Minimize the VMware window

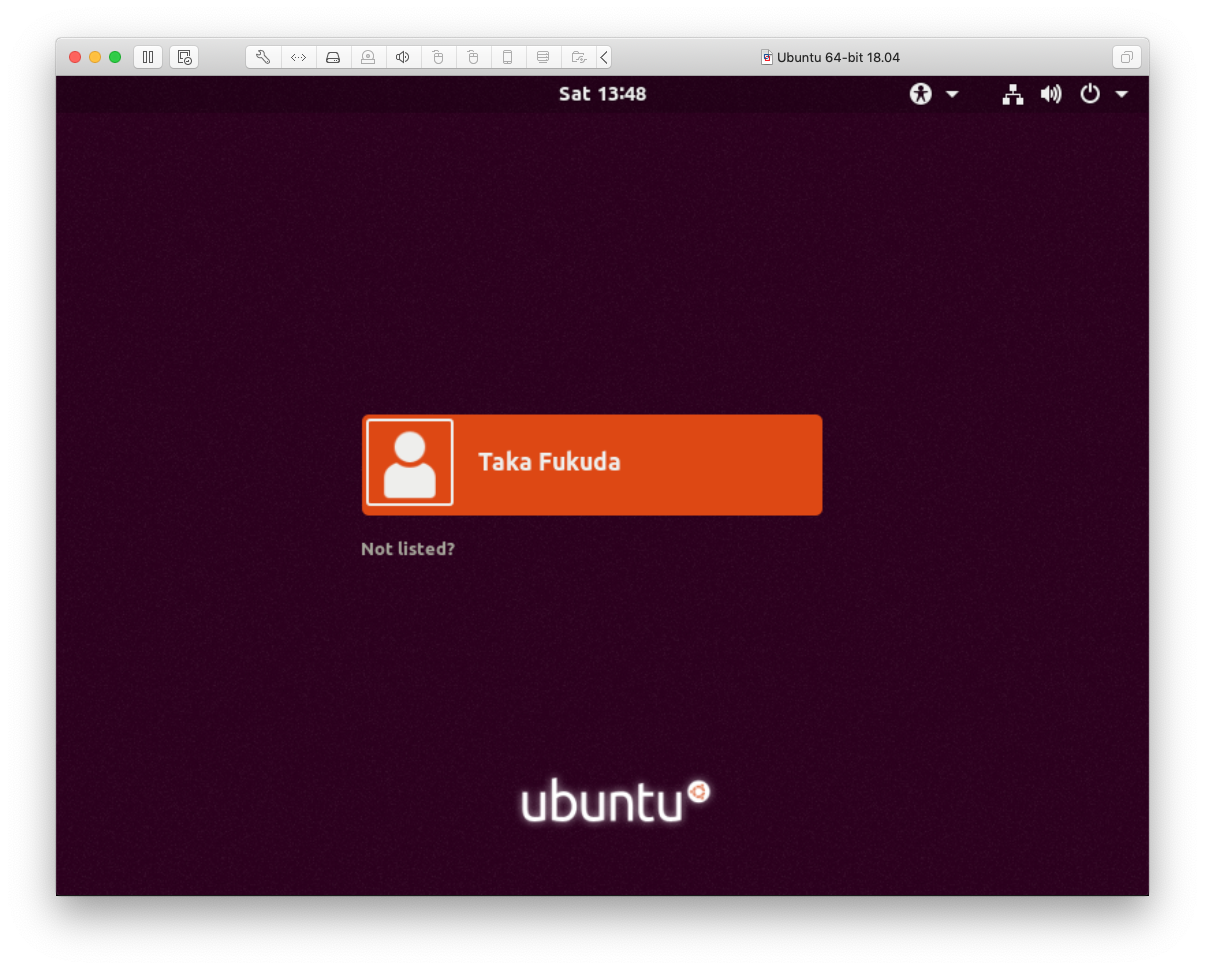pyautogui.click(x=95, y=57)
